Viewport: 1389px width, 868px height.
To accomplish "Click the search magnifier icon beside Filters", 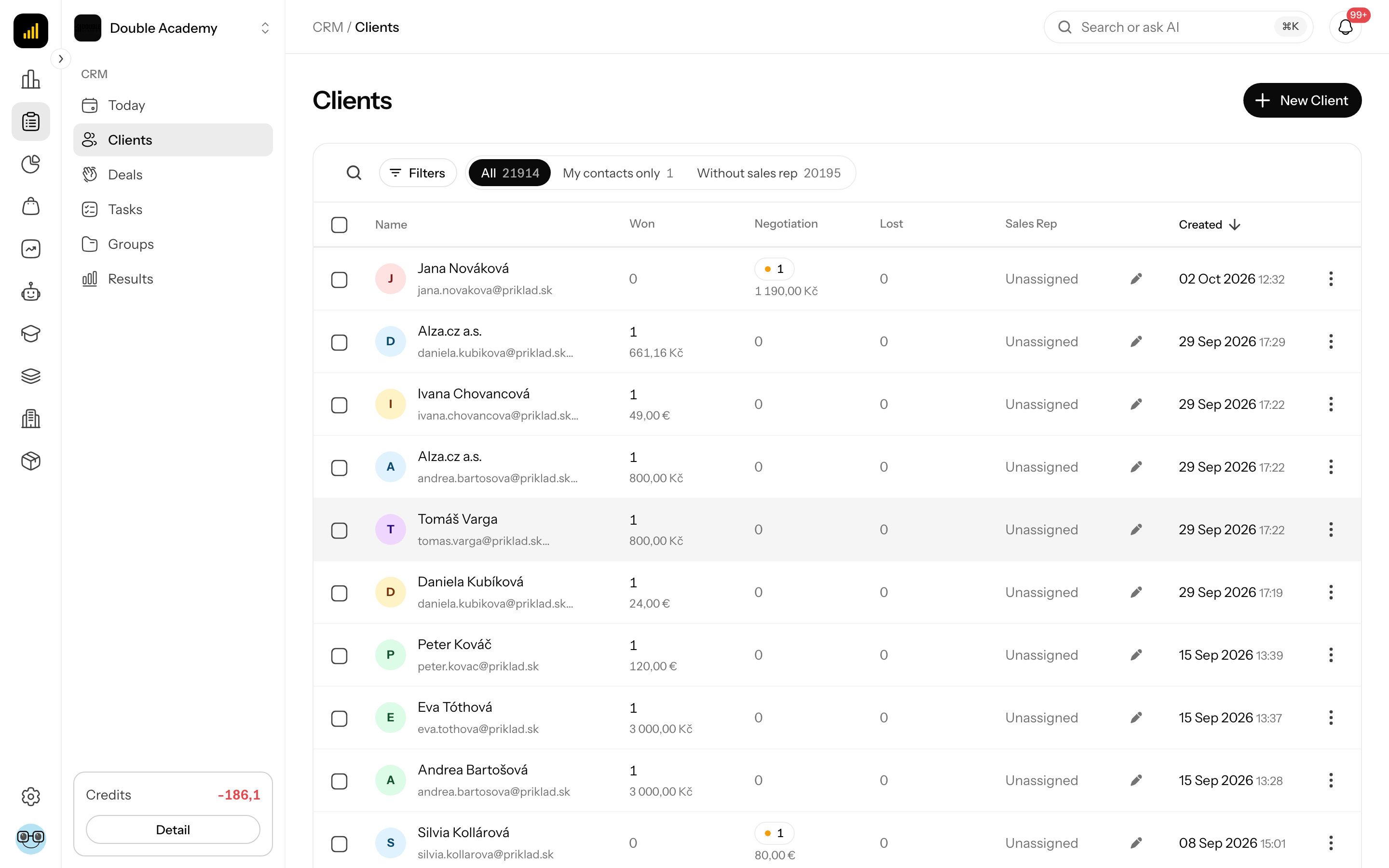I will point(354,173).
